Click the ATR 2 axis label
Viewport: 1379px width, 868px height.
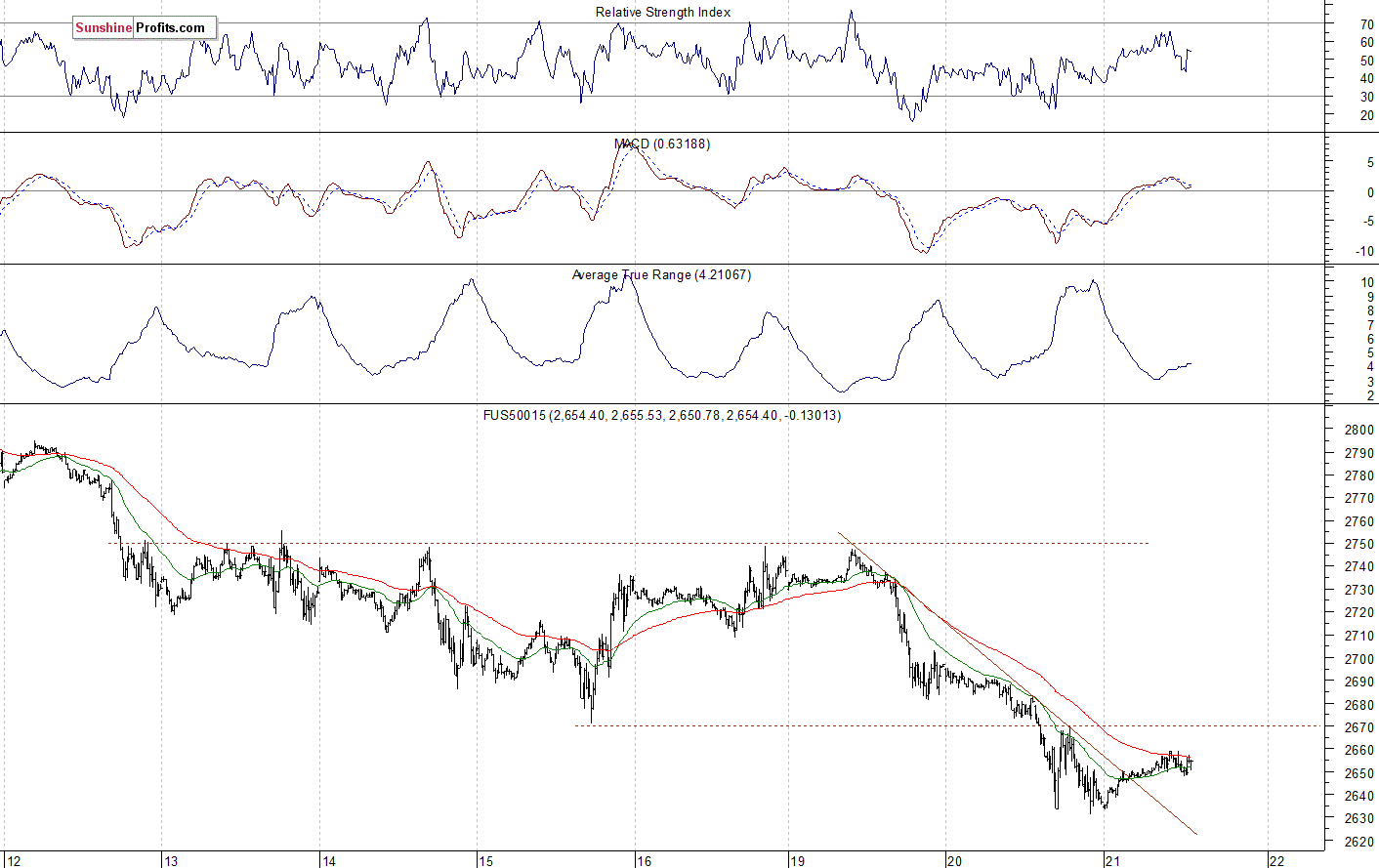(x=1371, y=395)
